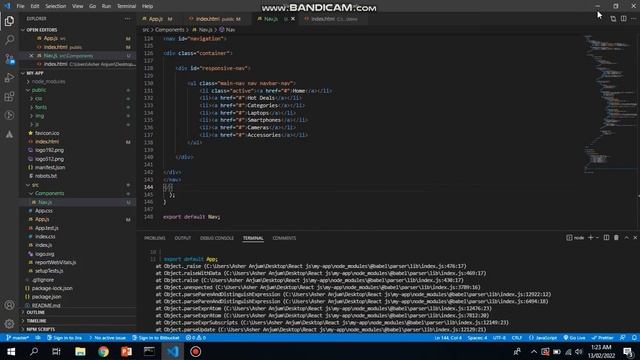
Task: Open the Manage gear in activity bar
Action: click(x=9, y=324)
